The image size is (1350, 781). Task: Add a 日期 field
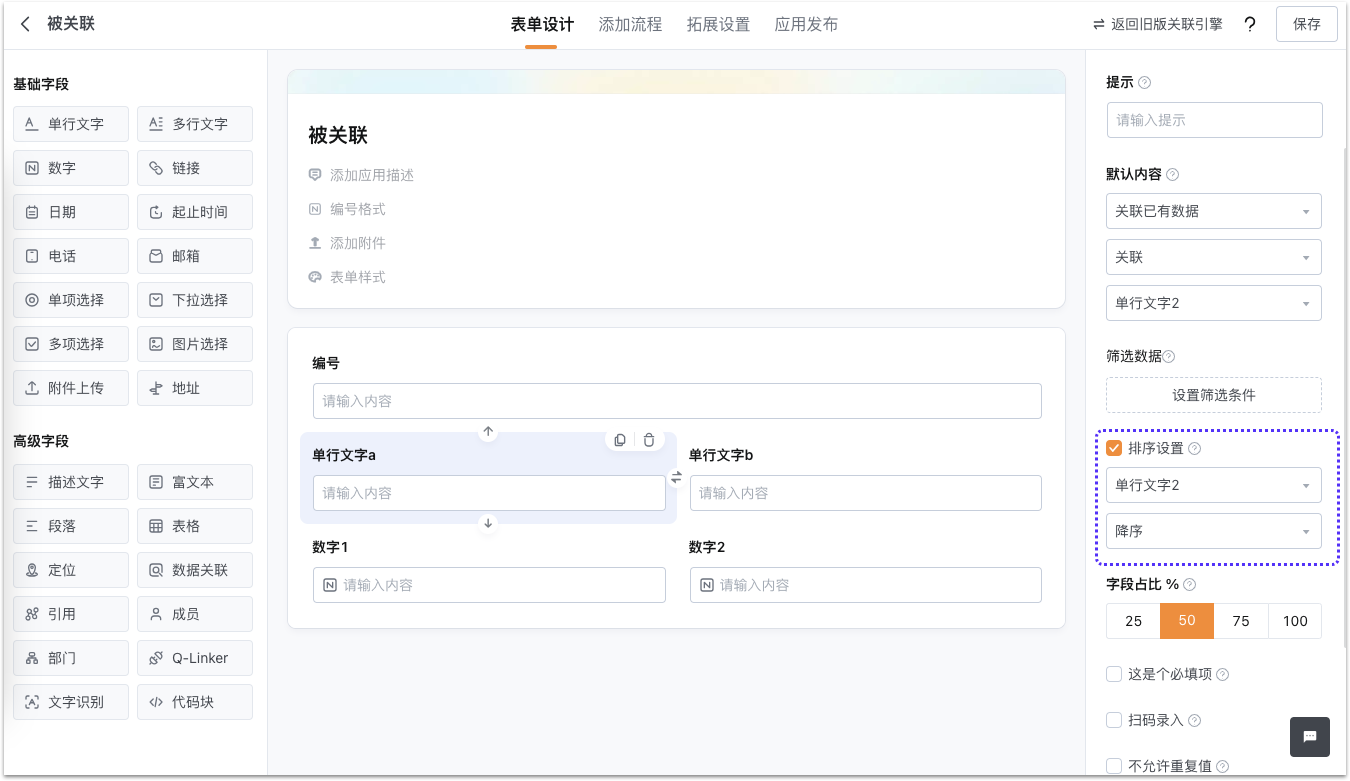[x=71, y=212]
